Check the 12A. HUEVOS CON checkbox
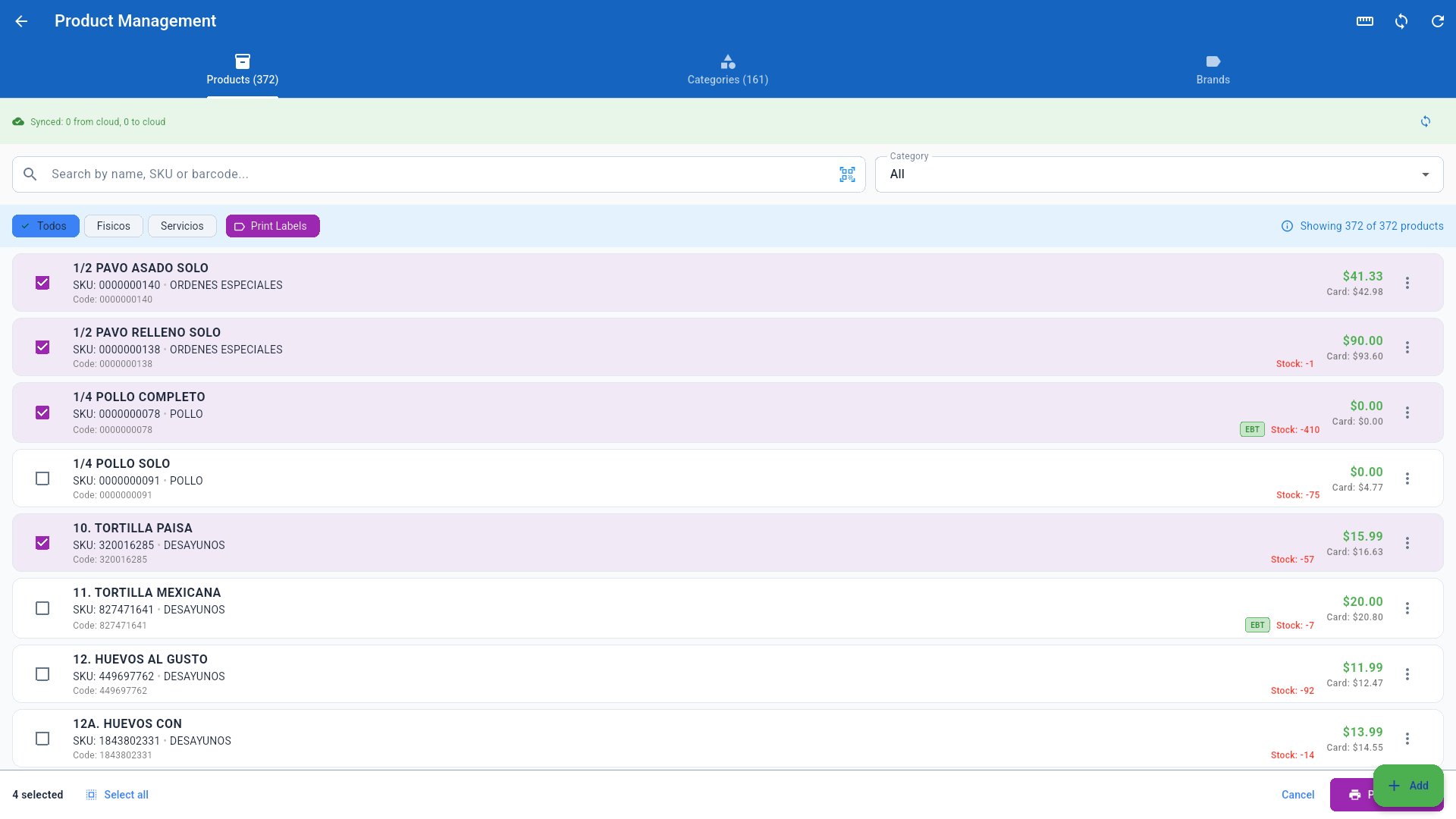Screen dimensions: 1456x819 click(42, 739)
